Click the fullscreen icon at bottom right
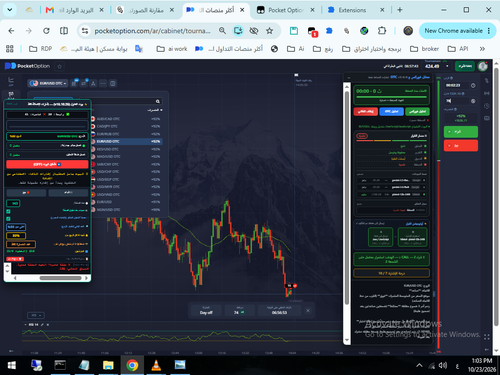Image resolution: width=500 pixels, height=375 pixels. [487, 337]
